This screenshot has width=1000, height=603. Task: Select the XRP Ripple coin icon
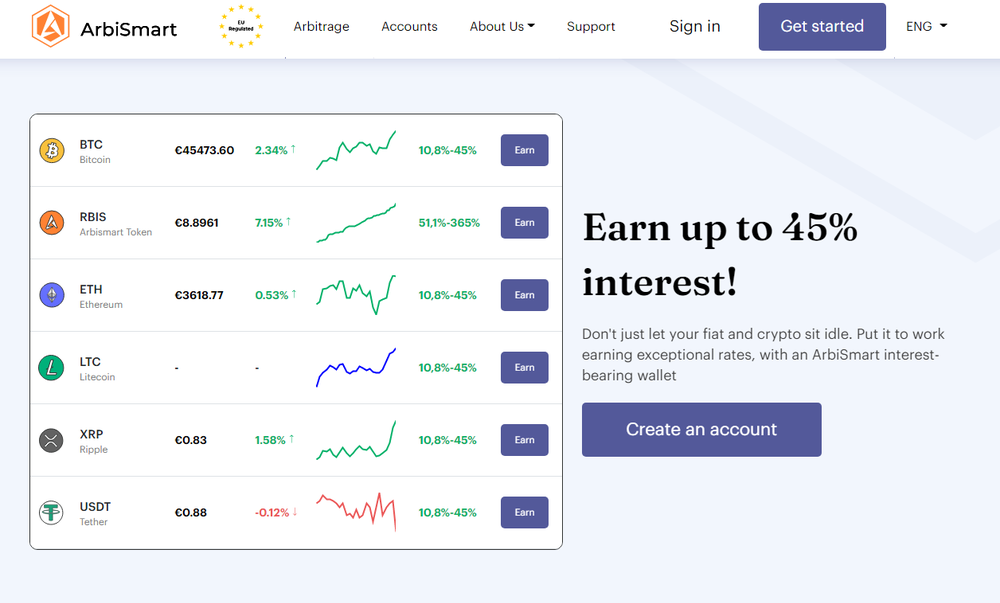[x=51, y=440]
